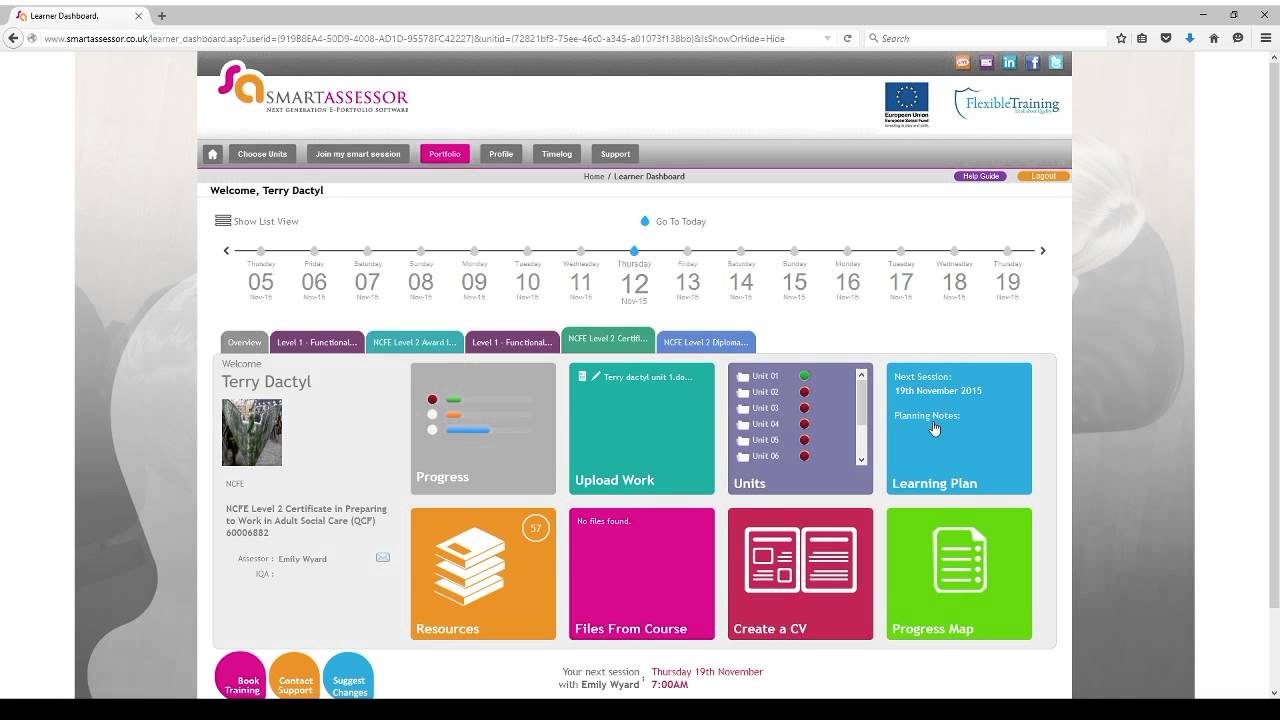Click the Choose Units button
Viewport: 1280px width, 720px height.
pyautogui.click(x=262, y=154)
